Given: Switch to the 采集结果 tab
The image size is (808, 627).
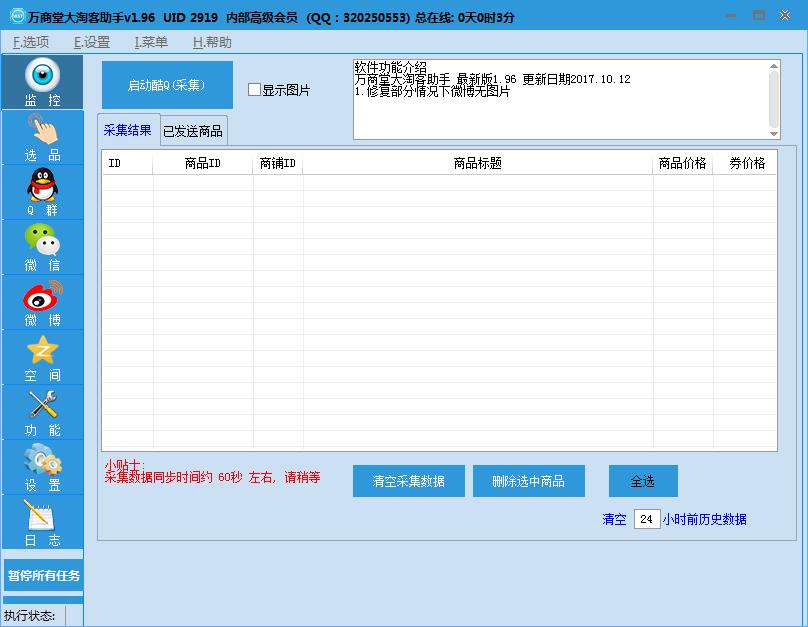Looking at the screenshot, I should (128, 130).
